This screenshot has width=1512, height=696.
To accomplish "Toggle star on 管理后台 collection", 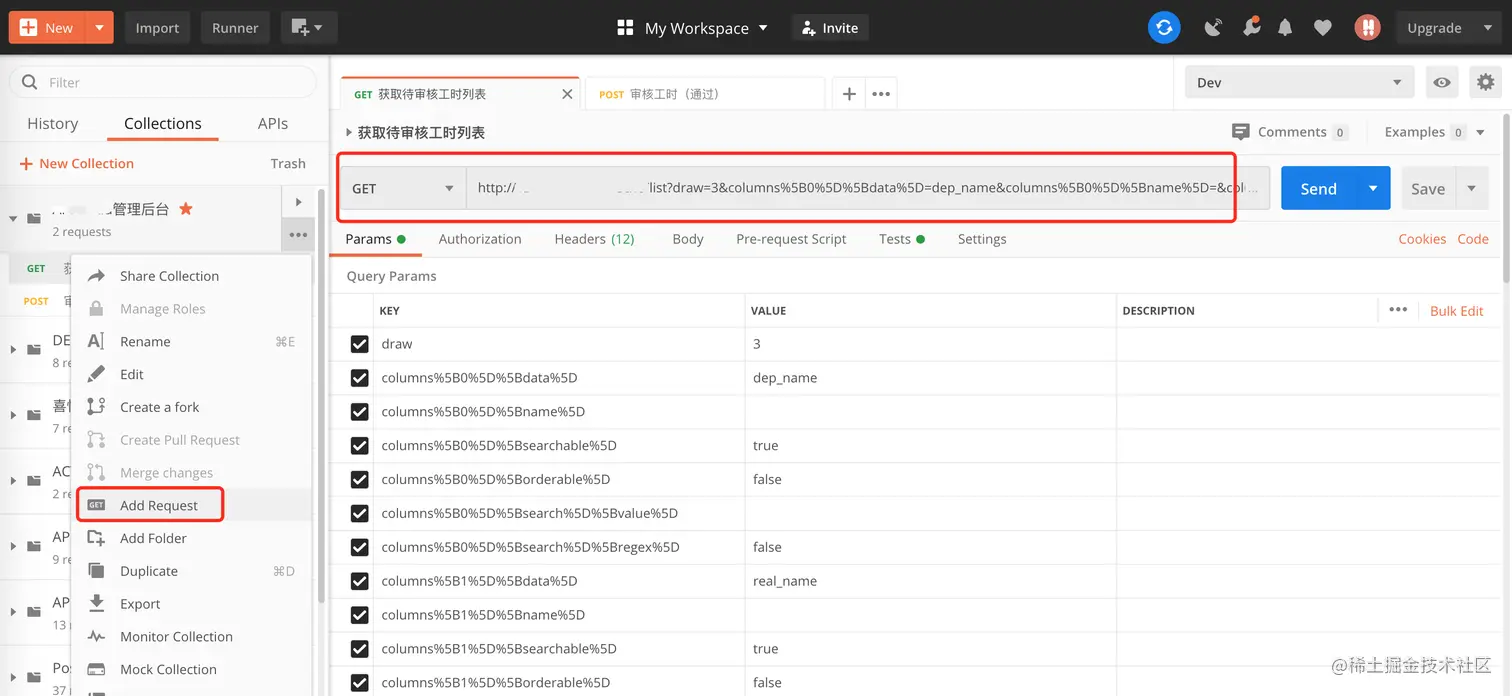I will point(185,209).
